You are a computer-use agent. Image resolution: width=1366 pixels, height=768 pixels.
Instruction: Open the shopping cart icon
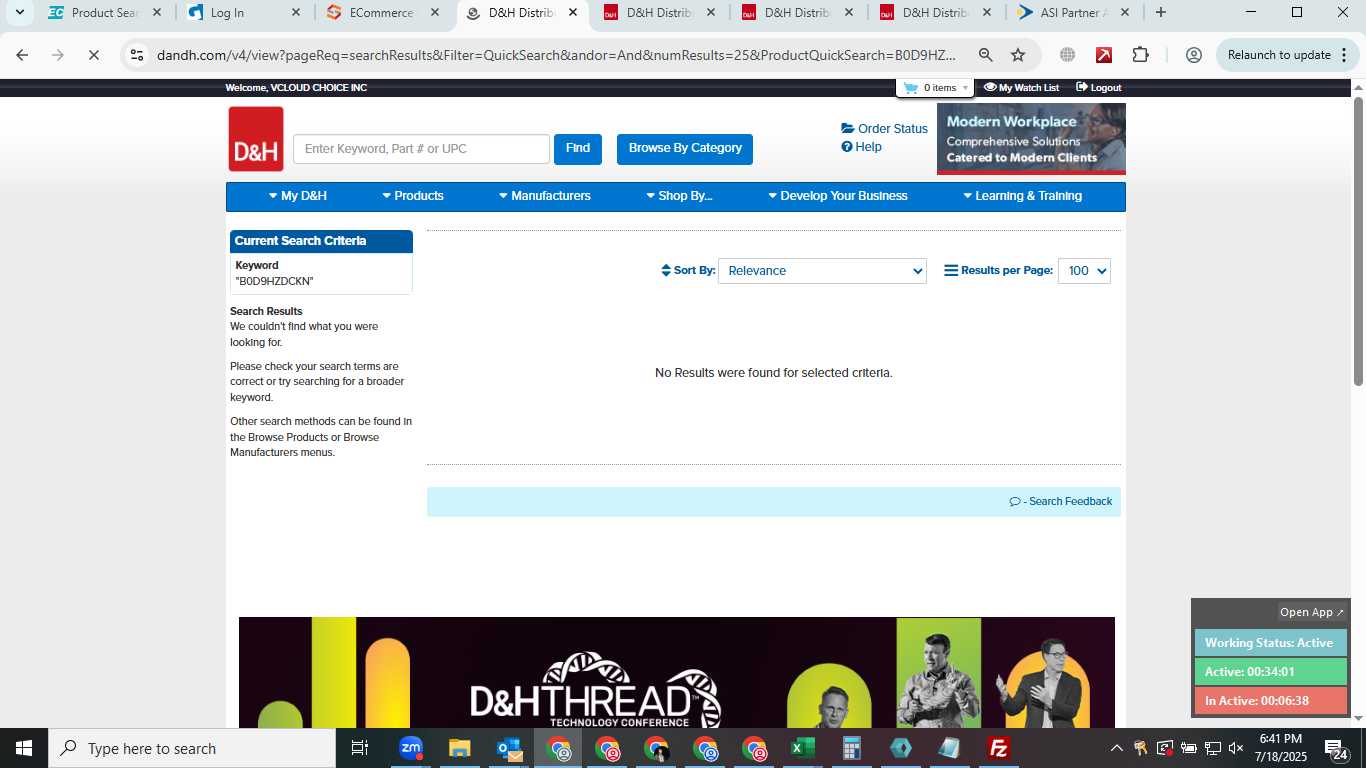click(x=910, y=88)
